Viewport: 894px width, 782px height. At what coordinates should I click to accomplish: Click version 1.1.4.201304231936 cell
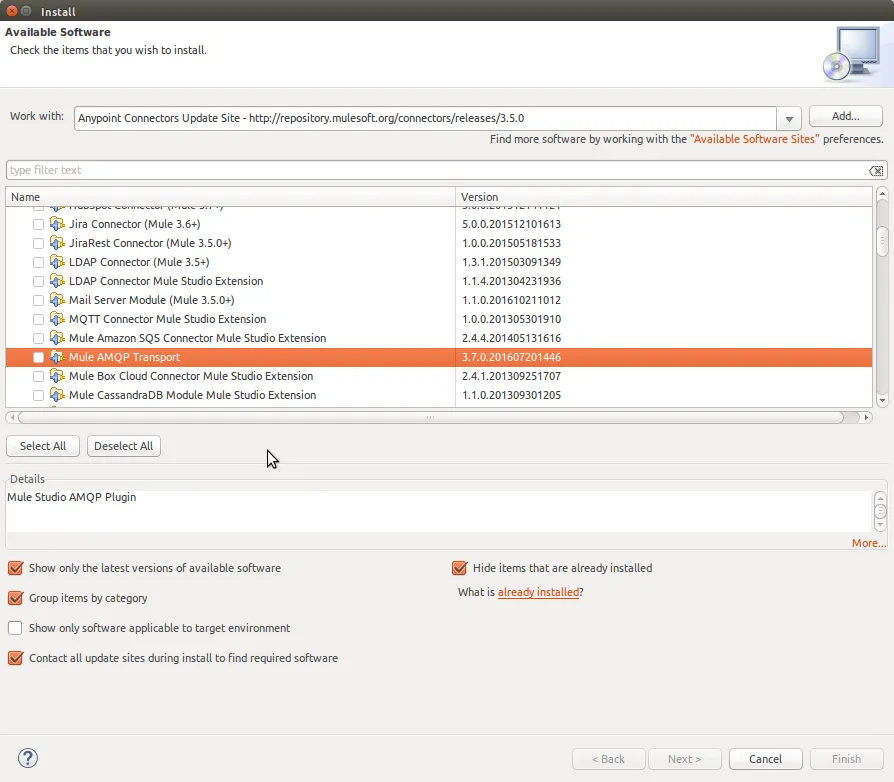511,282
